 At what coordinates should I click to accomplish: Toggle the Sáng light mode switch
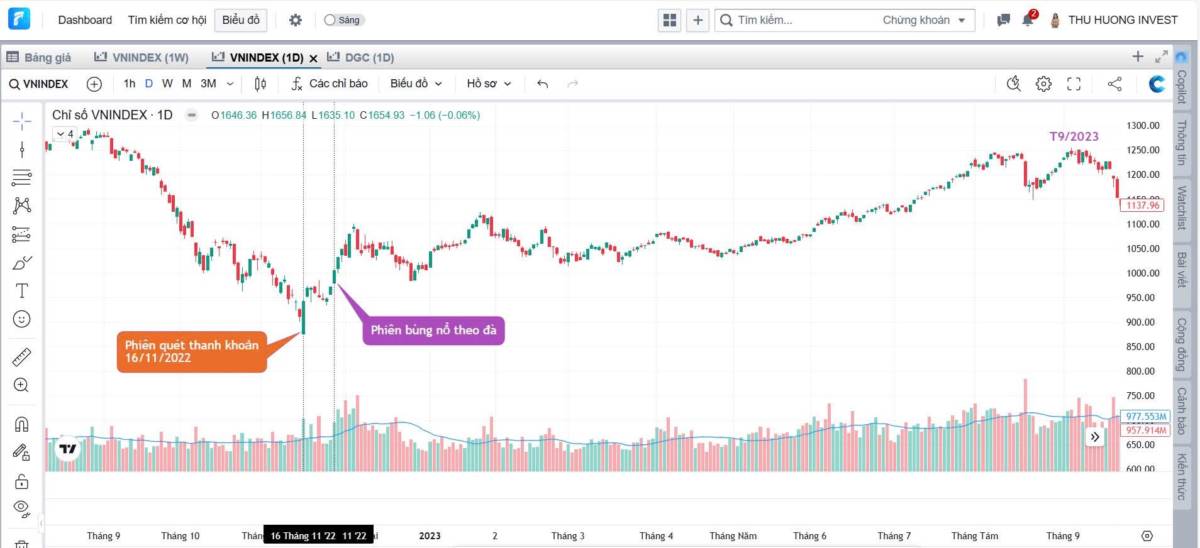(344, 20)
